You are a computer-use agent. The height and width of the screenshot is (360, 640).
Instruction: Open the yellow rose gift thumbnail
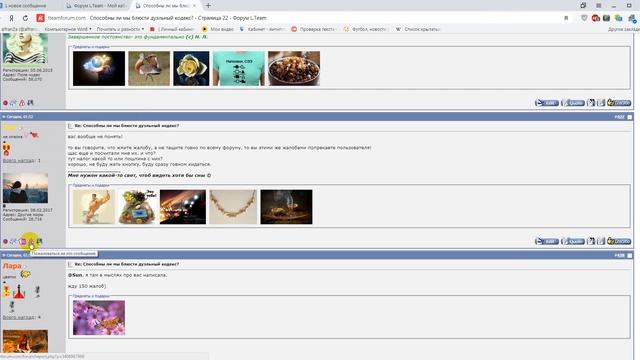coord(191,69)
